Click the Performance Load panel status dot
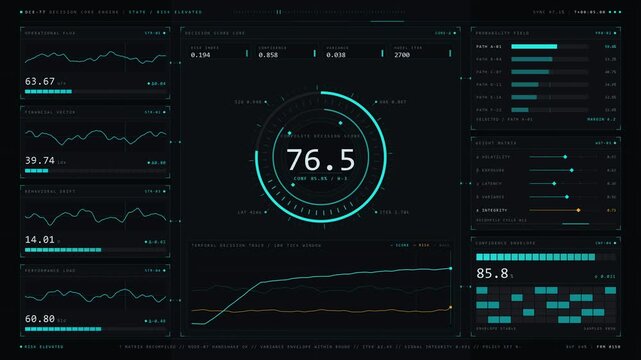This screenshot has height=360, width=641. coord(164,271)
